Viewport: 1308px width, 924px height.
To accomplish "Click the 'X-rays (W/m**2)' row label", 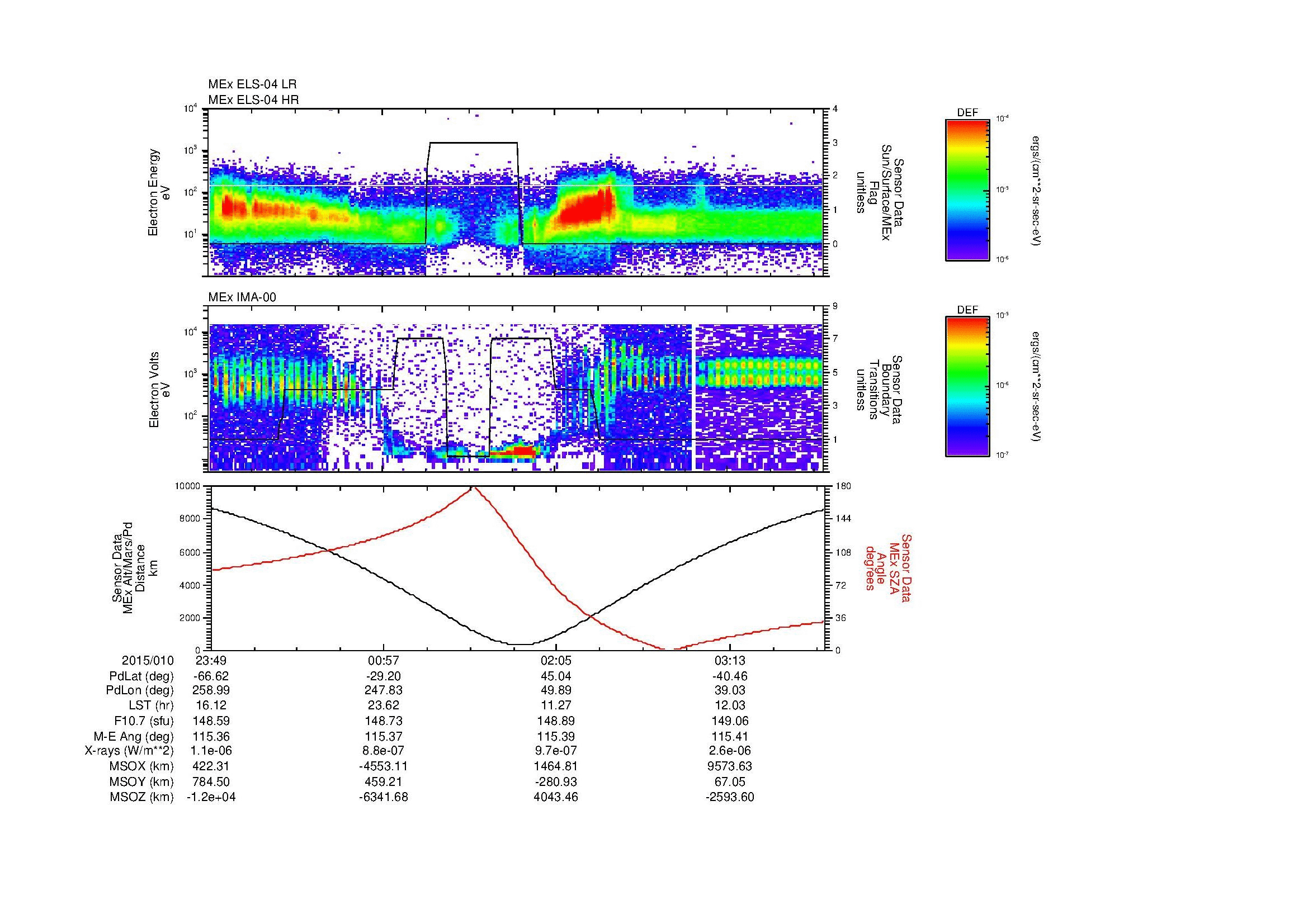I will 129,751.
